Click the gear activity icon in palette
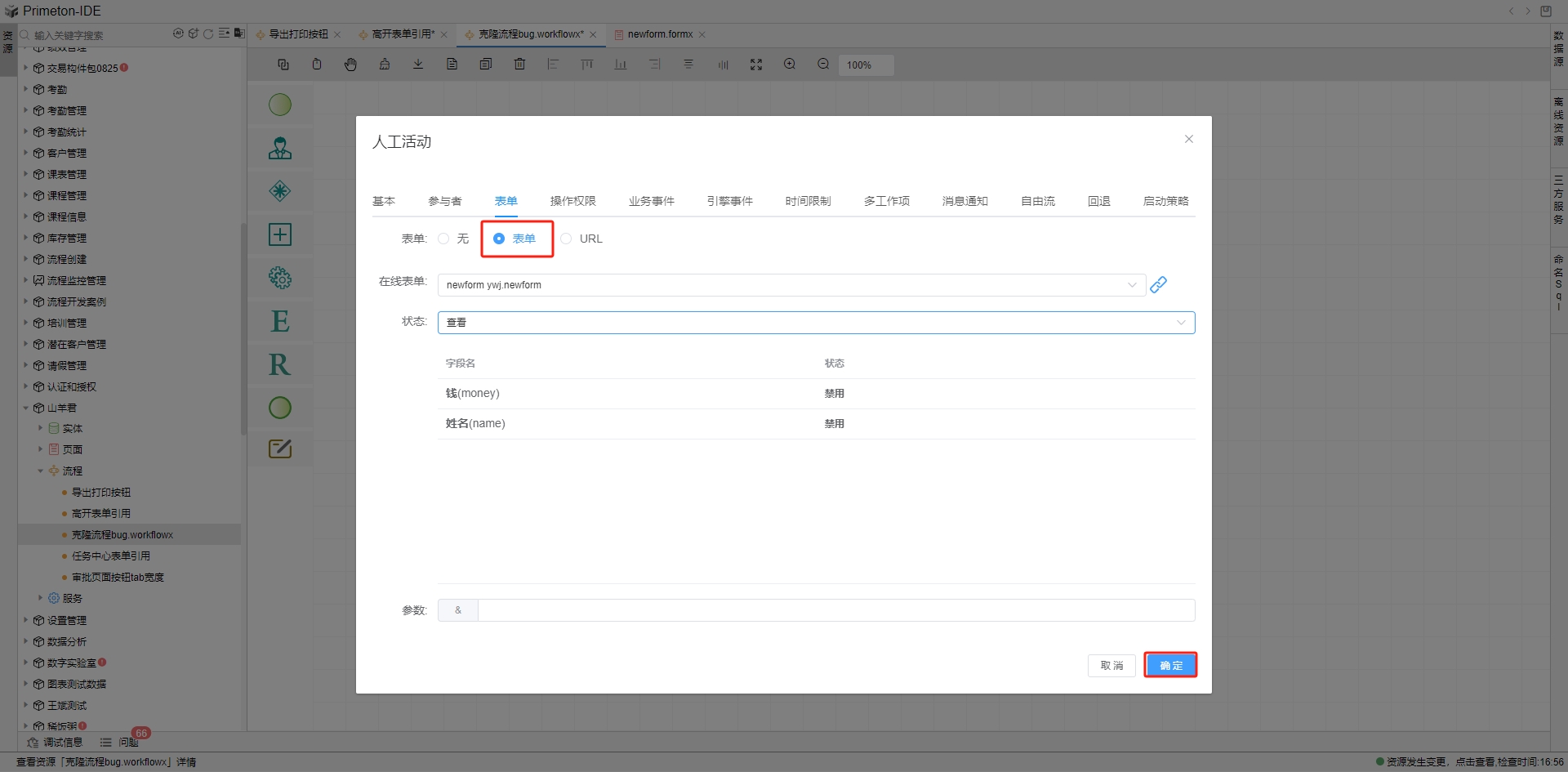This screenshot has height=772, width=1568. (x=280, y=278)
